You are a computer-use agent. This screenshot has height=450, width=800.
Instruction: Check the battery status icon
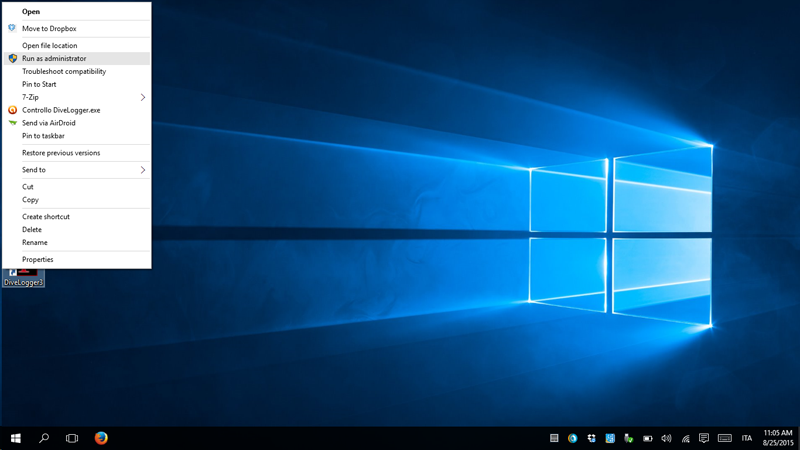[x=647, y=438]
